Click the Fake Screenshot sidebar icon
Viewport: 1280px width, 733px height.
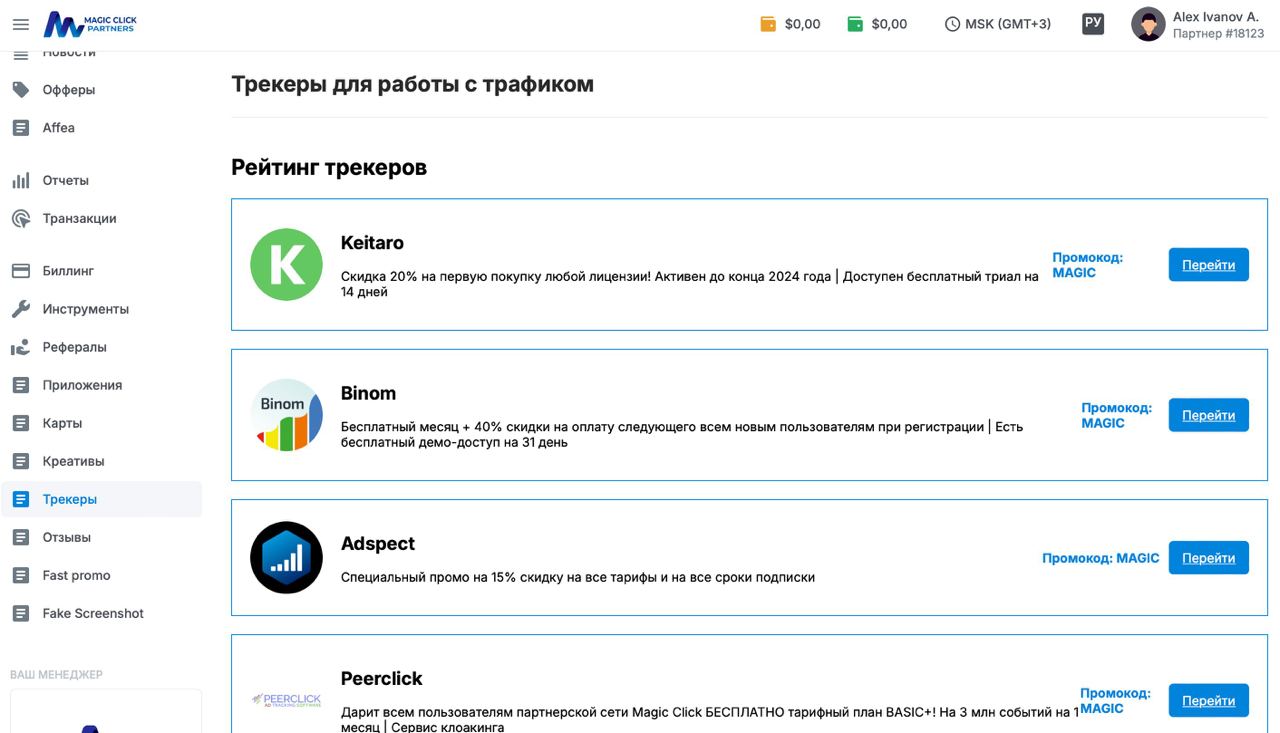point(20,613)
